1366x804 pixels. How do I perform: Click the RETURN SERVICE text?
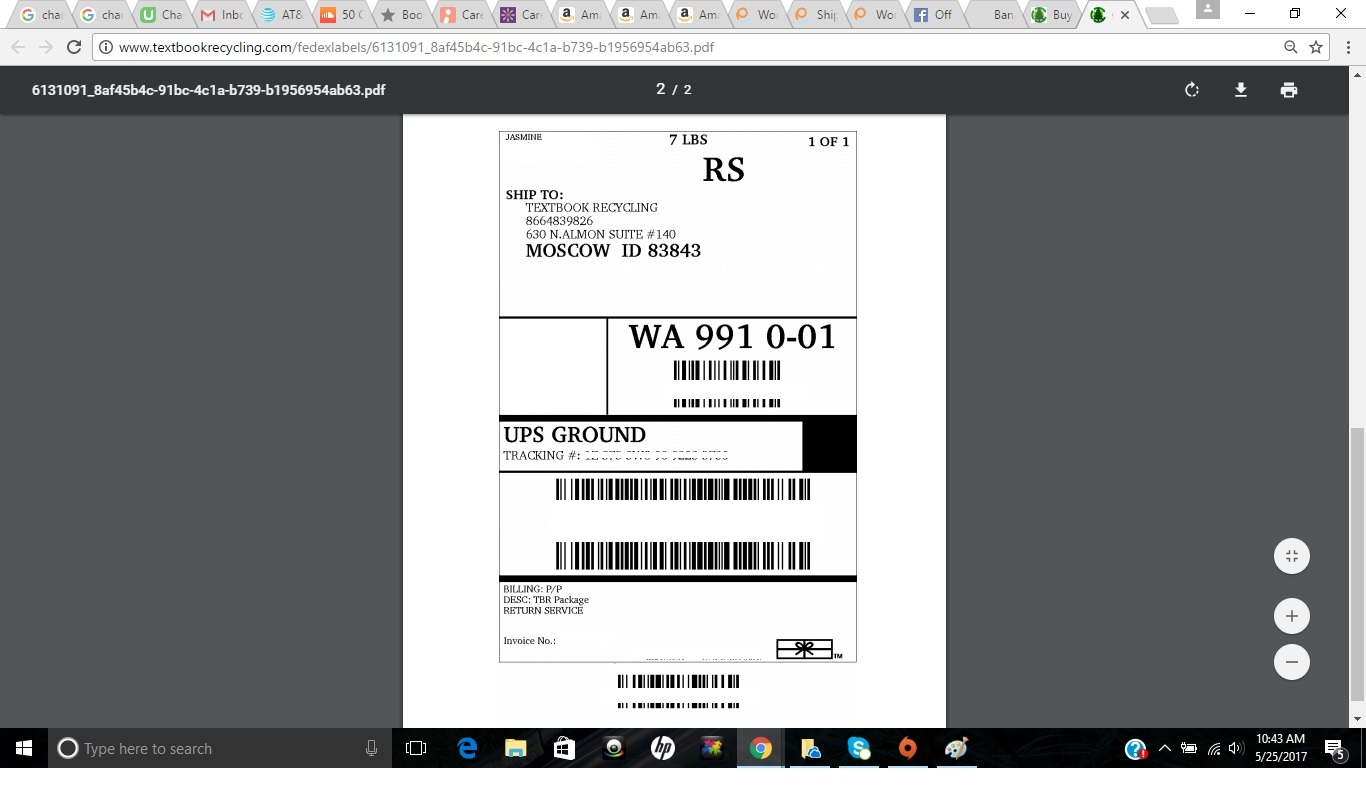[543, 611]
